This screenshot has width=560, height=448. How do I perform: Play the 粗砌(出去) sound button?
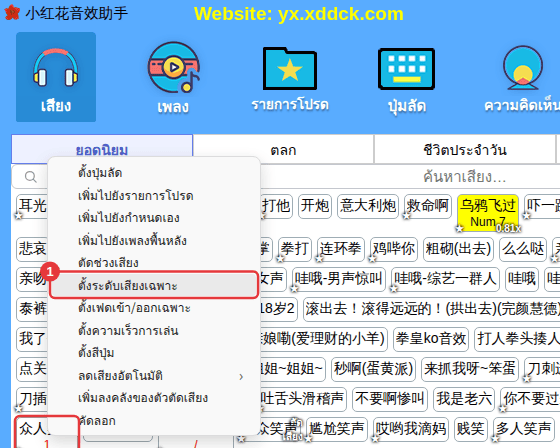click(458, 249)
